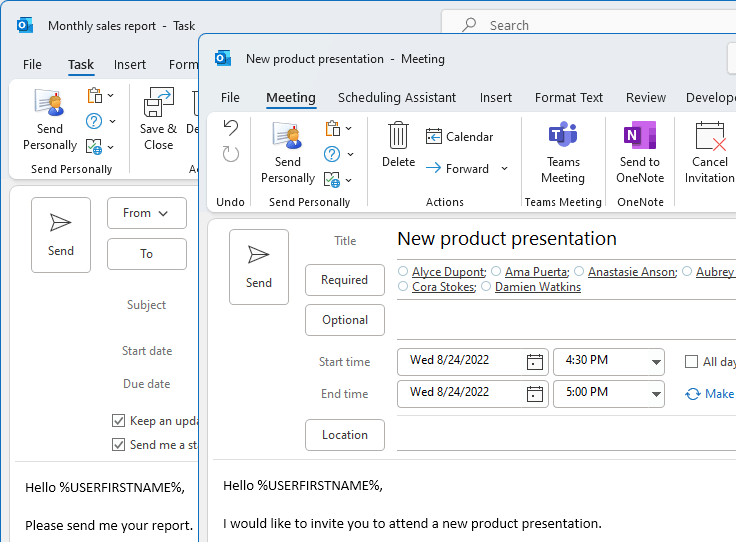This screenshot has height=542, width=736.
Task: Click the Required attendees button
Action: [x=345, y=280]
